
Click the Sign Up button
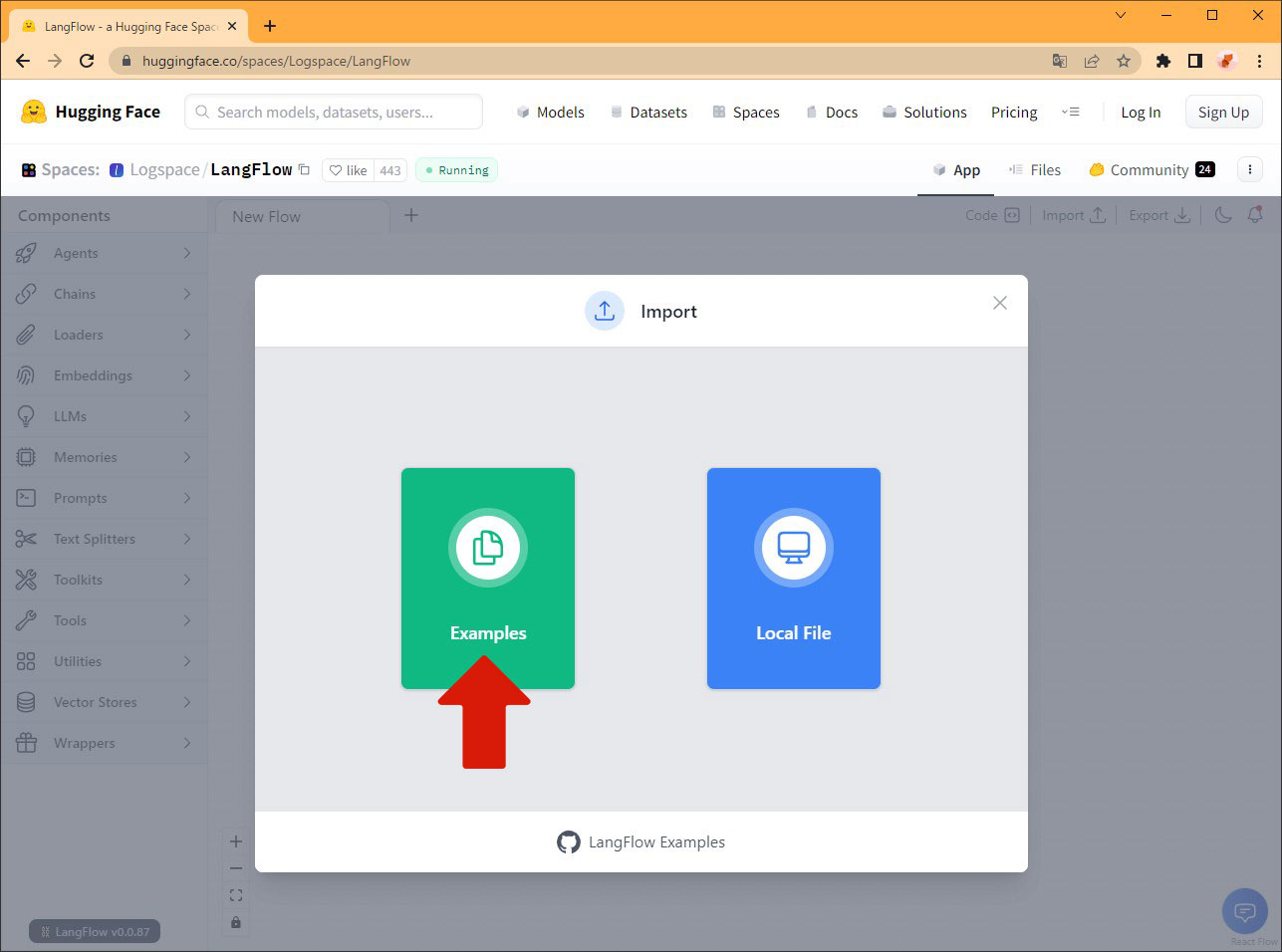click(1223, 112)
